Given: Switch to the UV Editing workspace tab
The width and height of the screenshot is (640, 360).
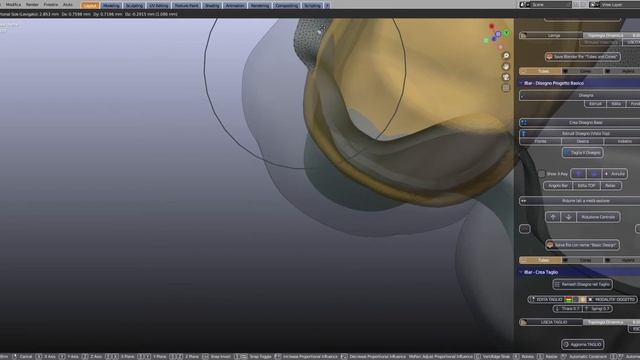Looking at the screenshot, I should (x=158, y=6).
